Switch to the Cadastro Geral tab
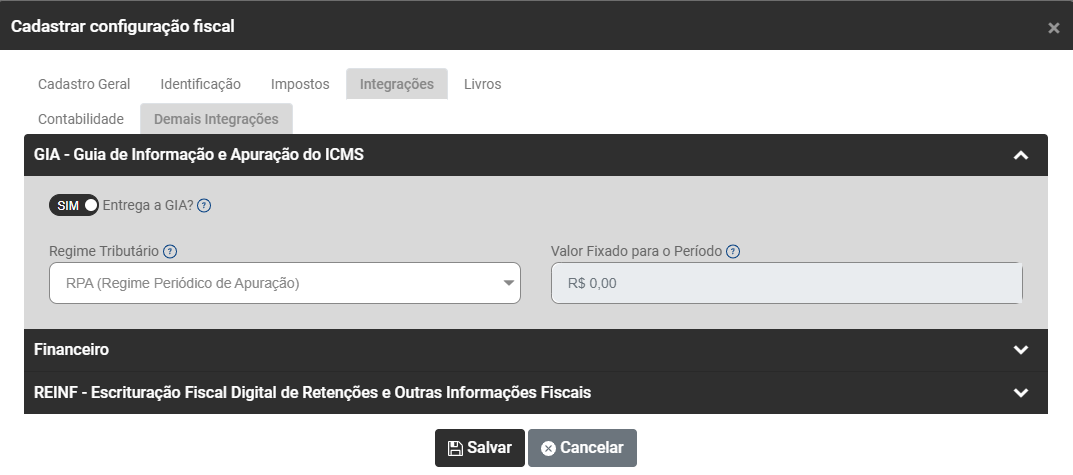This screenshot has height=475, width=1073. (84, 84)
